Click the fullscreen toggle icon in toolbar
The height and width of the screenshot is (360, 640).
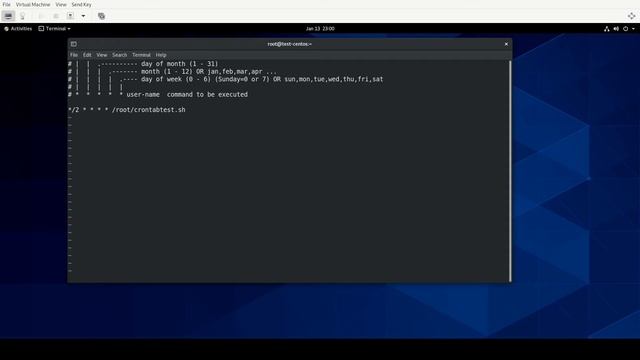[x=631, y=16]
